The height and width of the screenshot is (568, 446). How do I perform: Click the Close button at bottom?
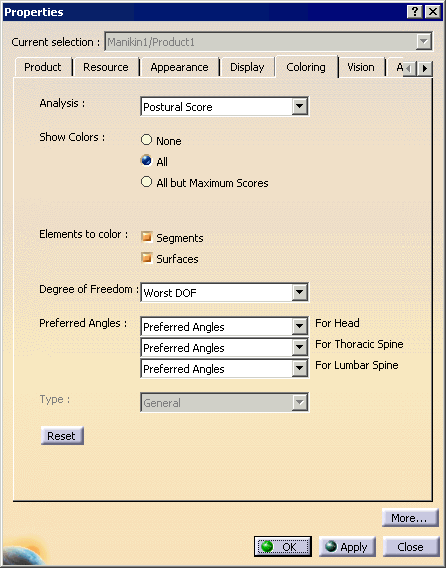[410, 546]
